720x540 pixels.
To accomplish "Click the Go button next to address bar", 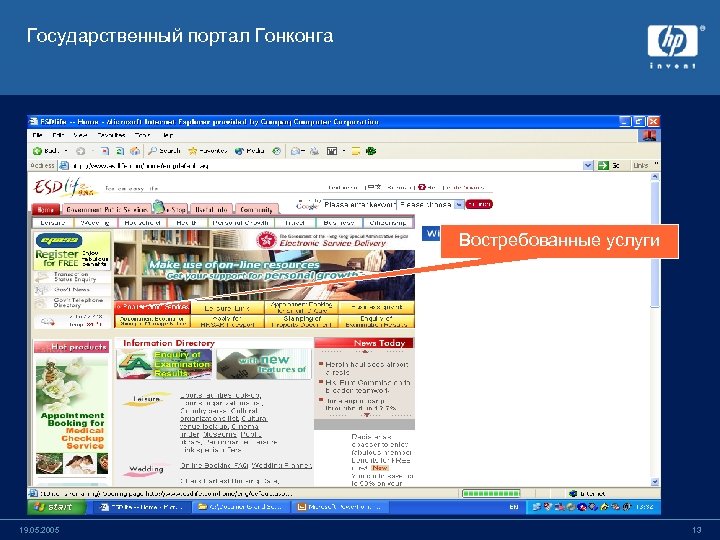I will tap(609, 165).
